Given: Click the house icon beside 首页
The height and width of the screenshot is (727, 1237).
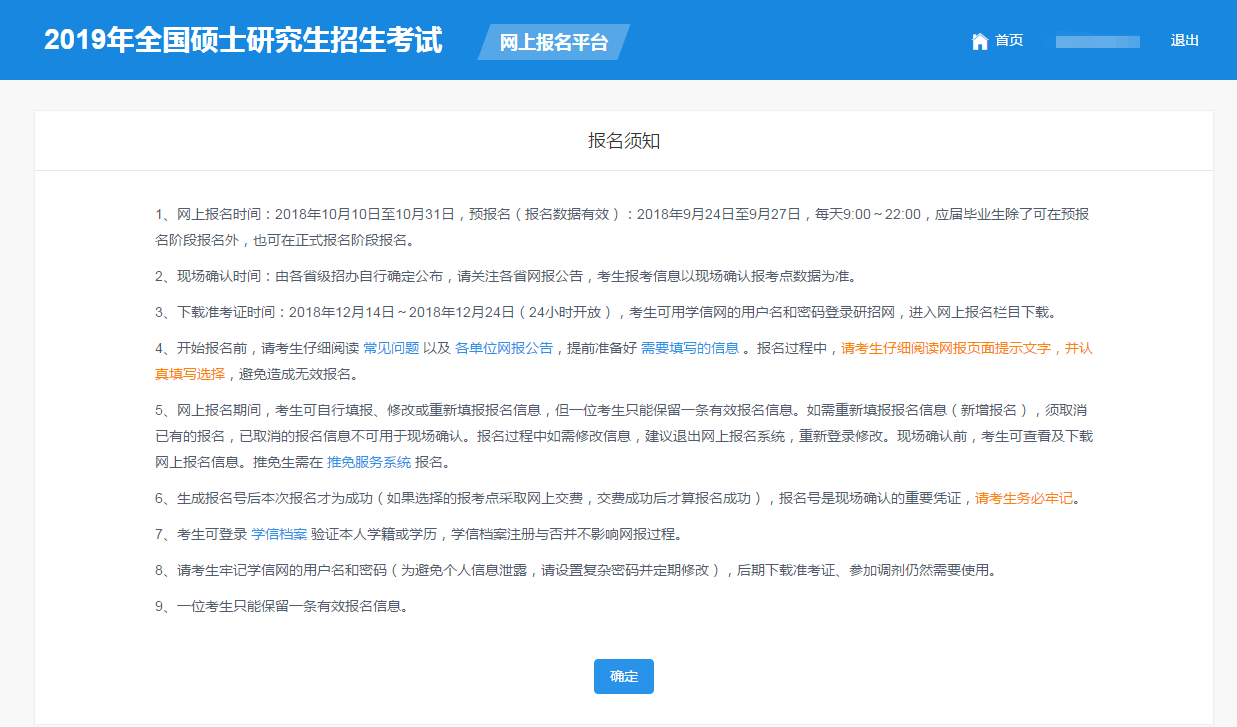Looking at the screenshot, I should tap(980, 41).
